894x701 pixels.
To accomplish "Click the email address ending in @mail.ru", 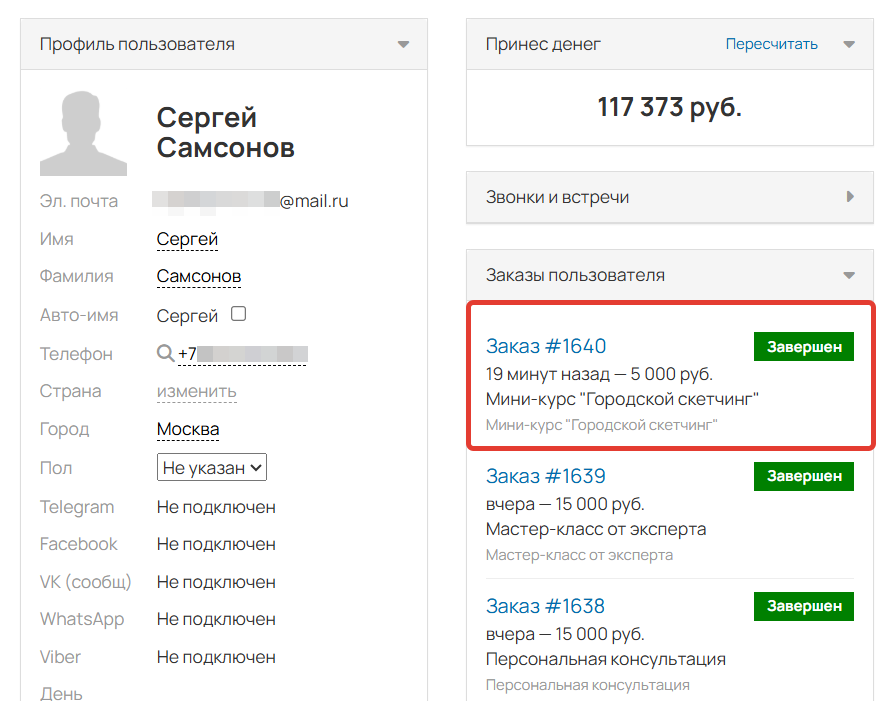I will coord(250,201).
